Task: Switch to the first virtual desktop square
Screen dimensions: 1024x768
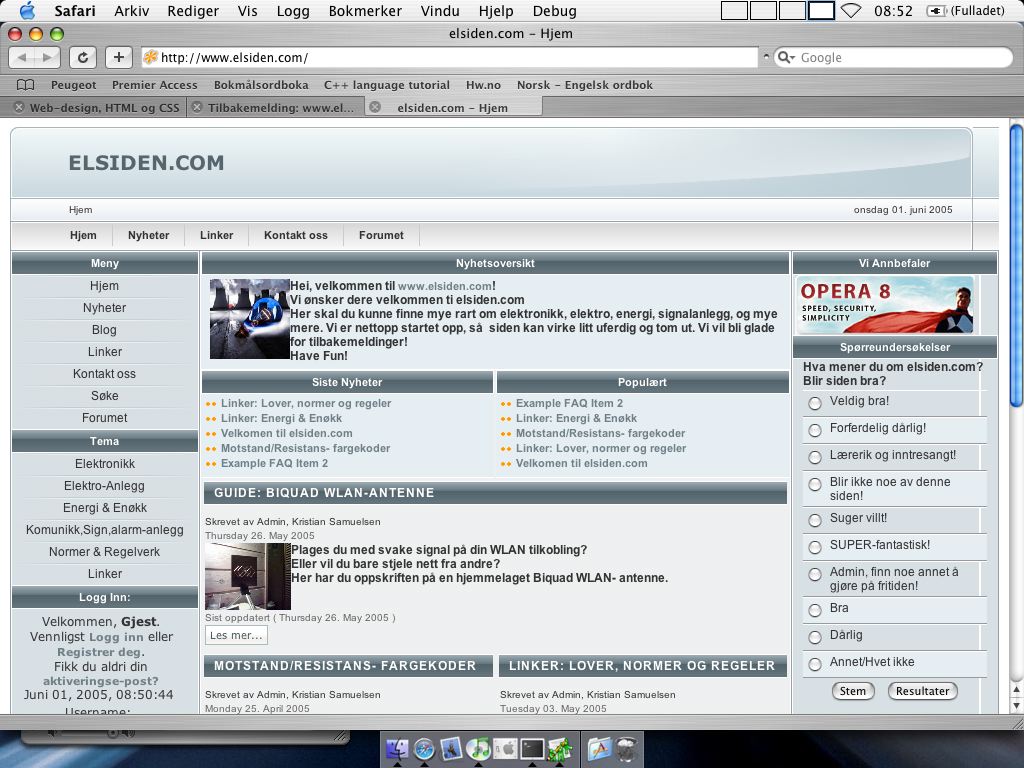Action: tap(734, 10)
